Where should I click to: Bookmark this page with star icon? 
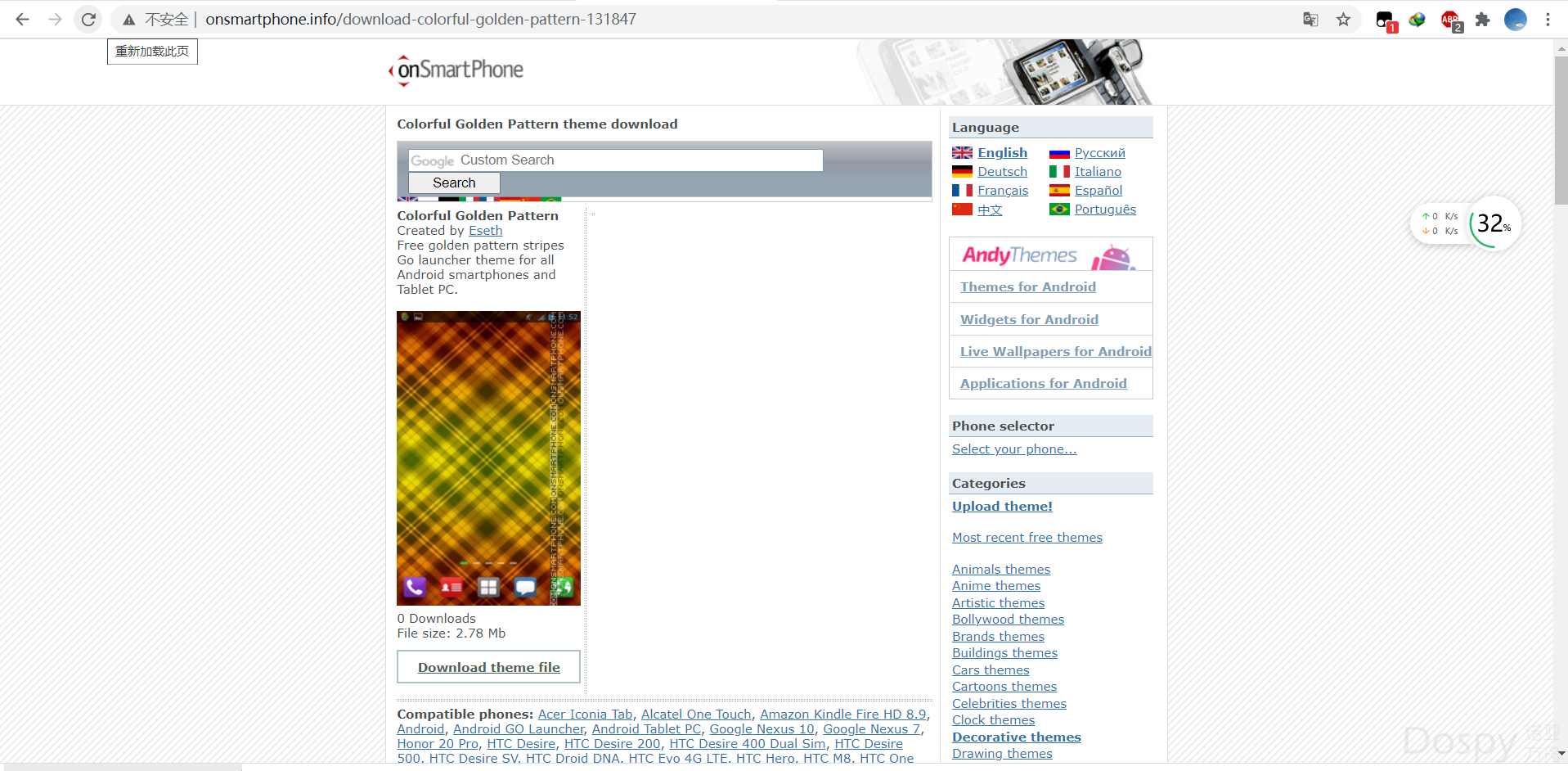click(1343, 19)
